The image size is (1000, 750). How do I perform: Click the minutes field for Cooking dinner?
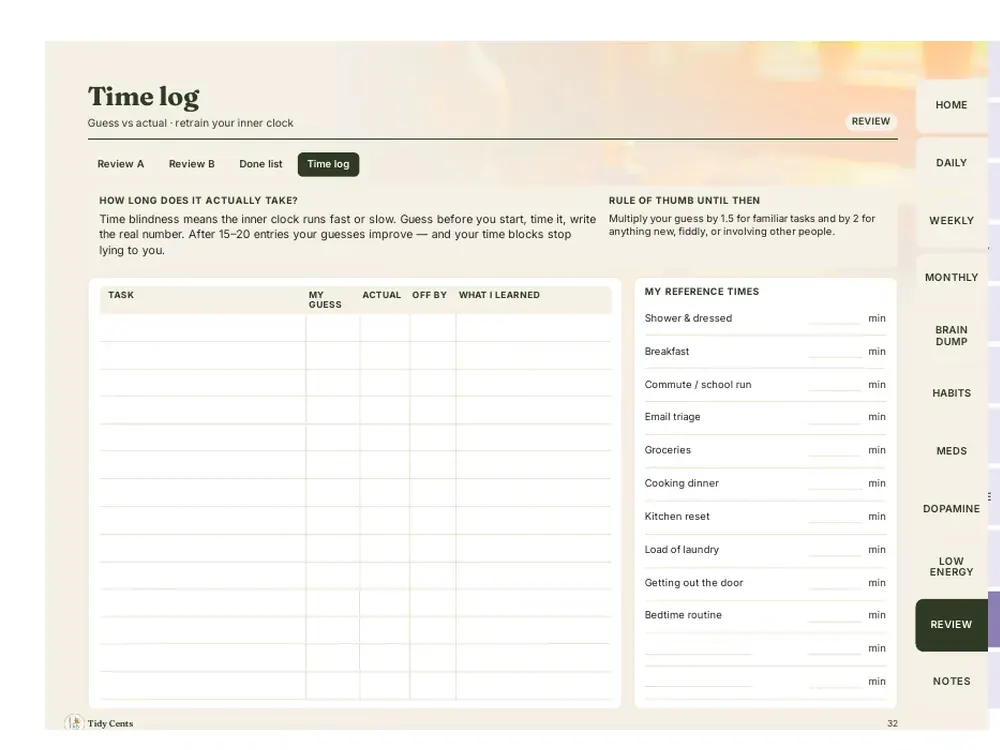pyautogui.click(x=835, y=483)
